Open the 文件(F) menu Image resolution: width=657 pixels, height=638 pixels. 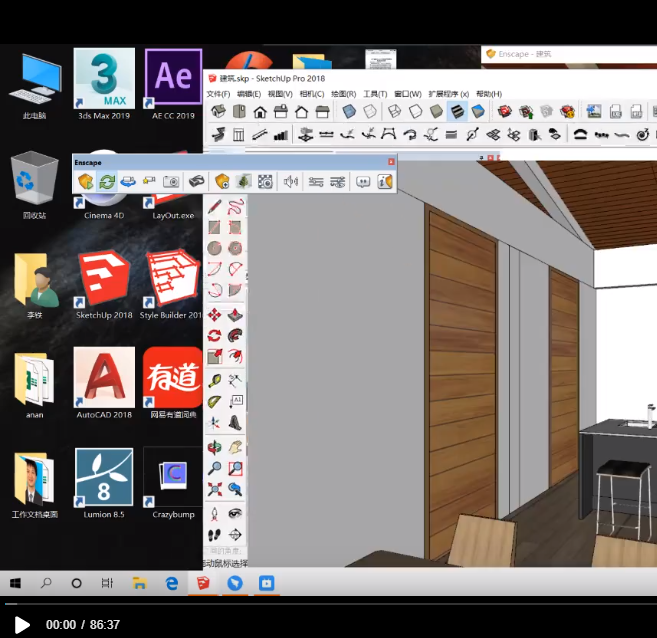[x=218, y=94]
